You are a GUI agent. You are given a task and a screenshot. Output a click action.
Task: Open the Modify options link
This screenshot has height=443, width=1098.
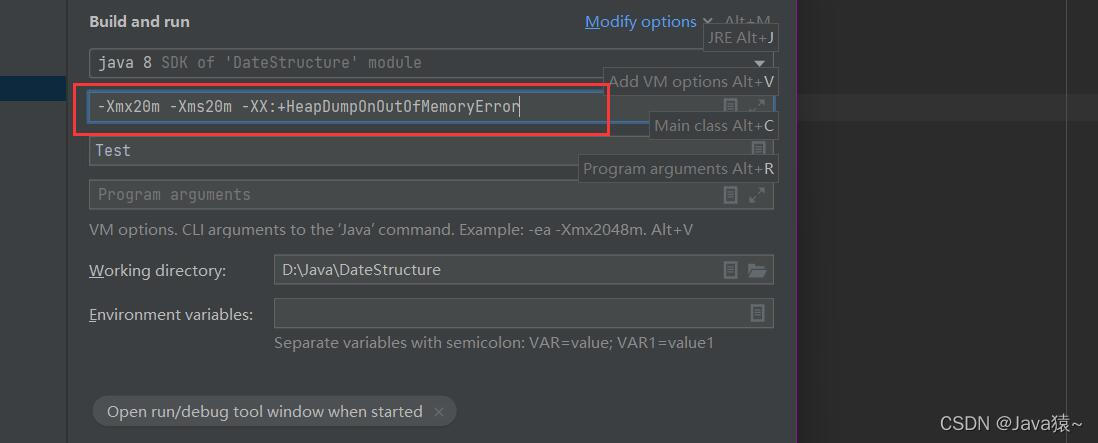[640, 22]
